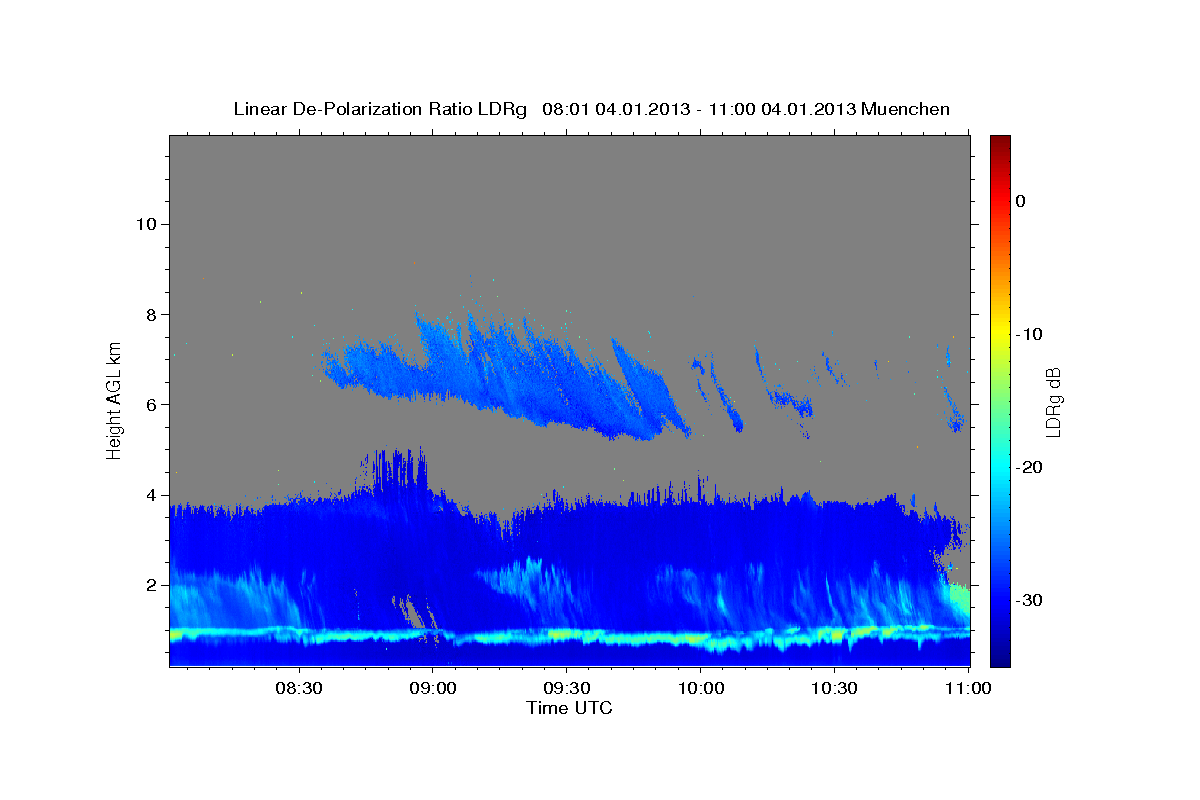
Task: Click the plot title text
Action: pyautogui.click(x=591, y=109)
